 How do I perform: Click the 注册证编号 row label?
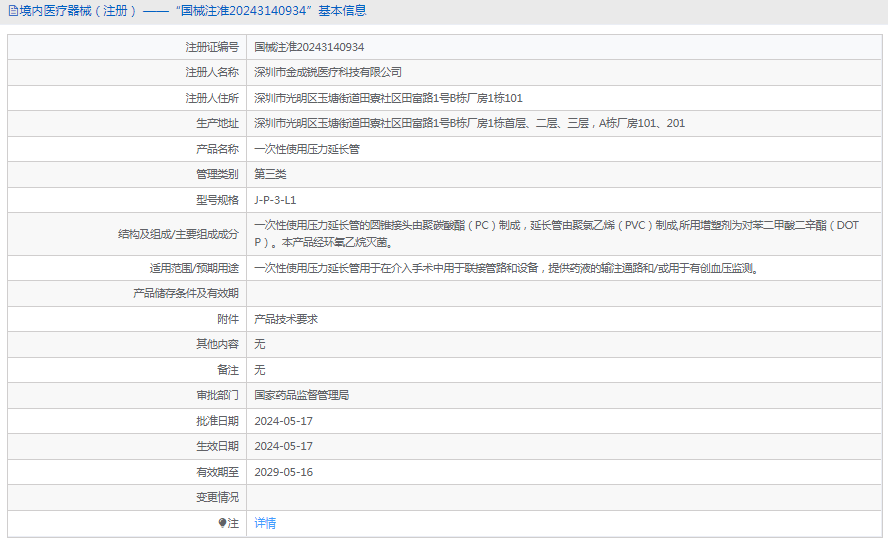click(212, 47)
